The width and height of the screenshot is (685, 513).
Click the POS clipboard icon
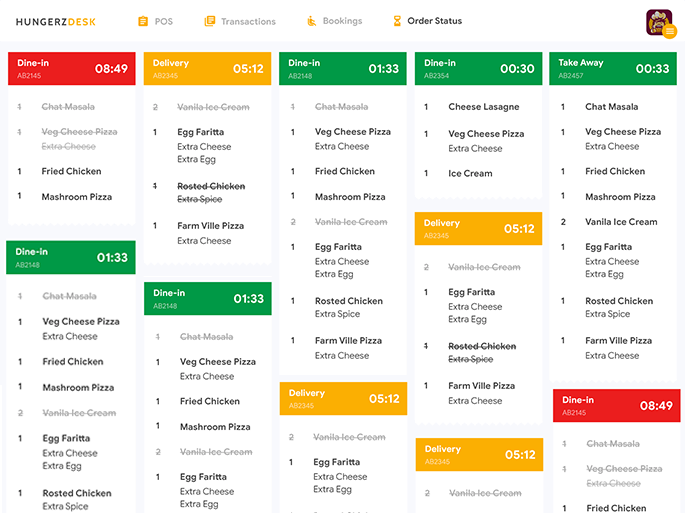point(143,21)
